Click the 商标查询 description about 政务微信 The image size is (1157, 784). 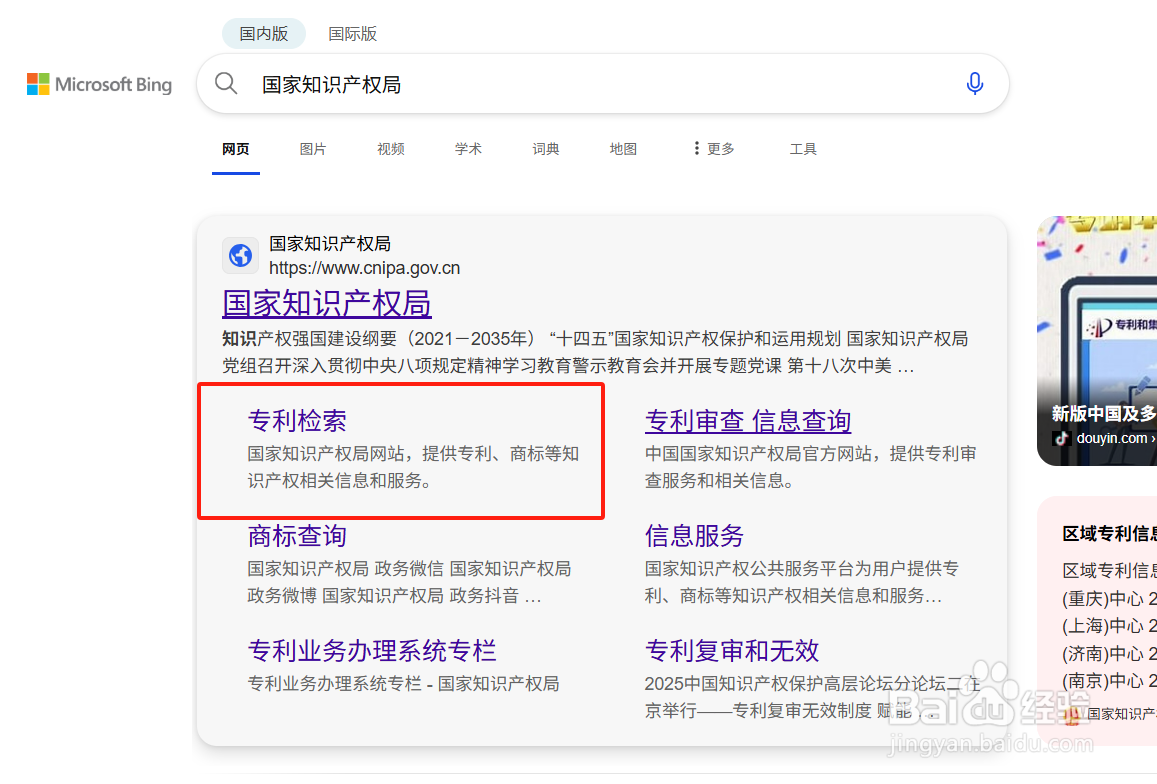(410, 582)
